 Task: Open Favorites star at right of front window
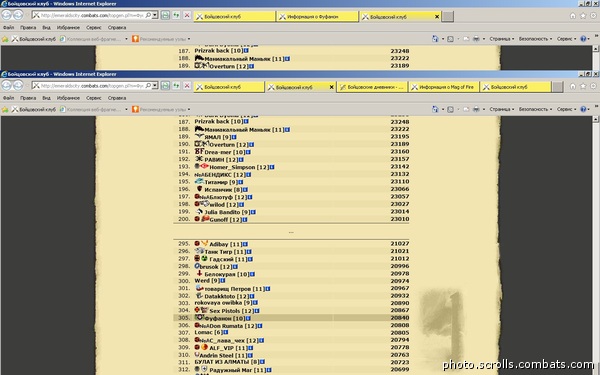(x=583, y=86)
